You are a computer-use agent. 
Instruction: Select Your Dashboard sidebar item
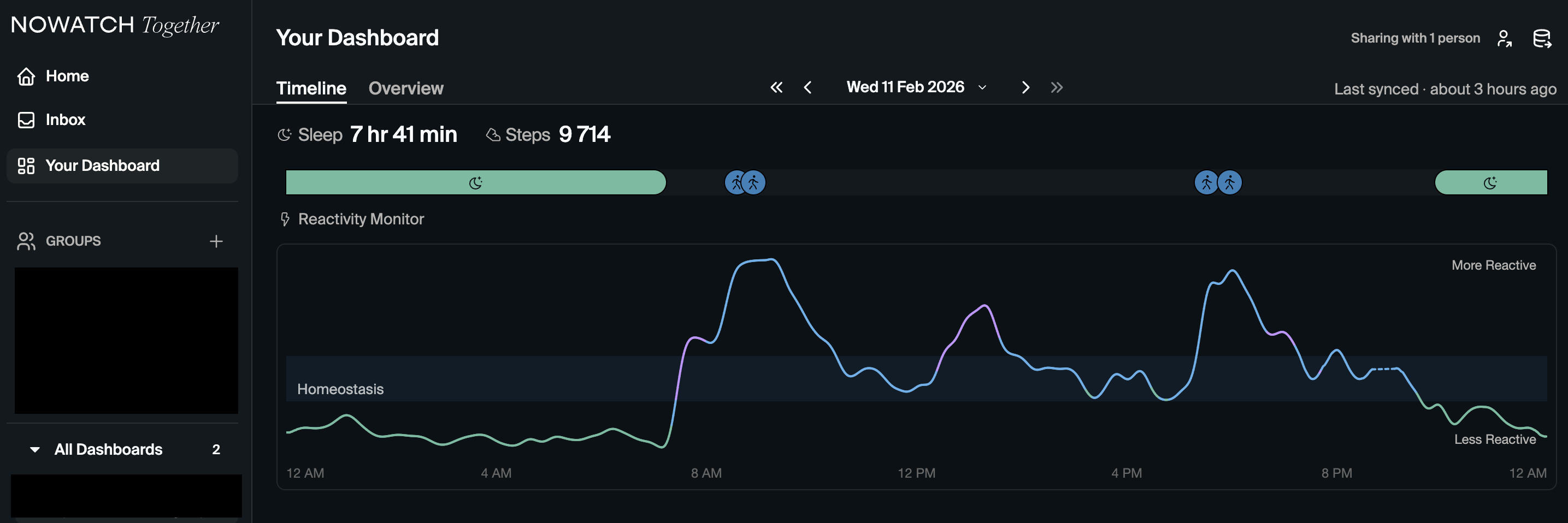pyautogui.click(x=122, y=165)
